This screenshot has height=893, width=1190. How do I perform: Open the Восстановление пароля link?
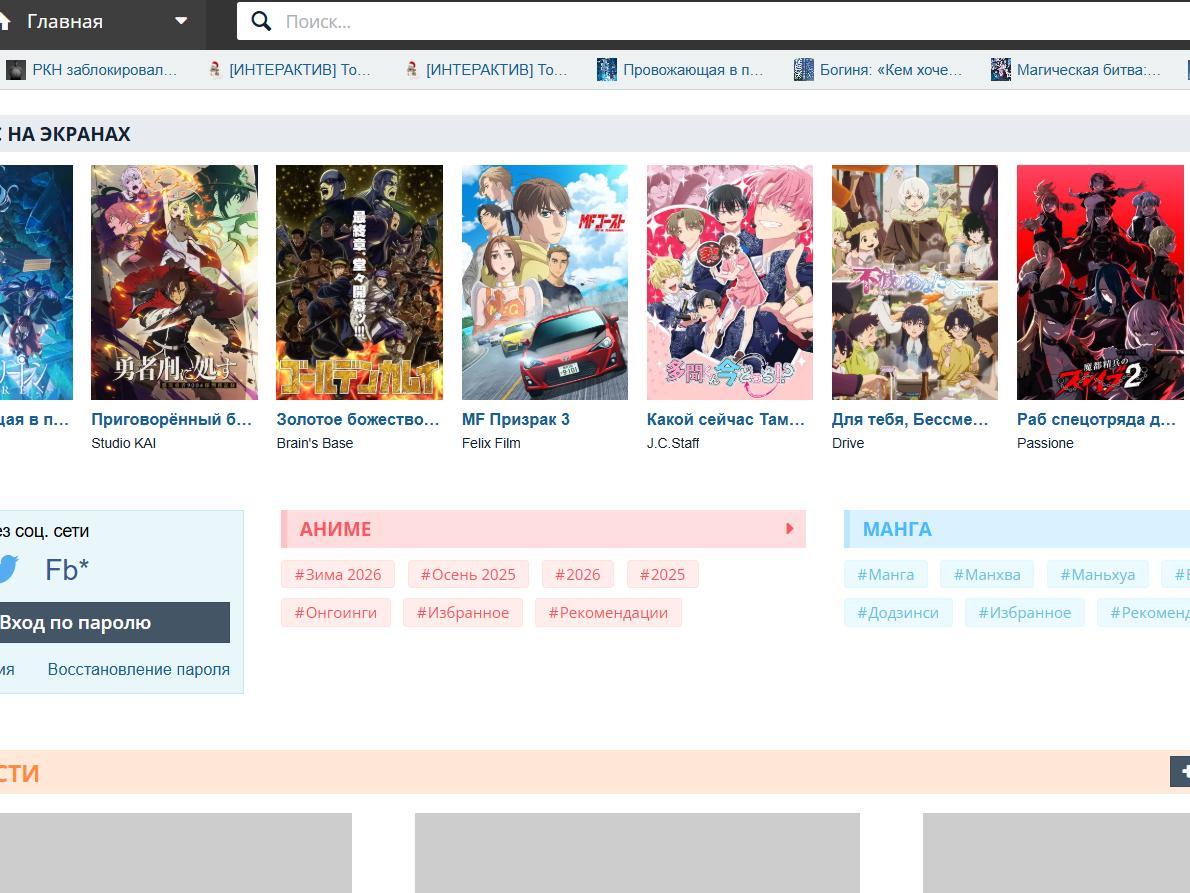coord(139,669)
